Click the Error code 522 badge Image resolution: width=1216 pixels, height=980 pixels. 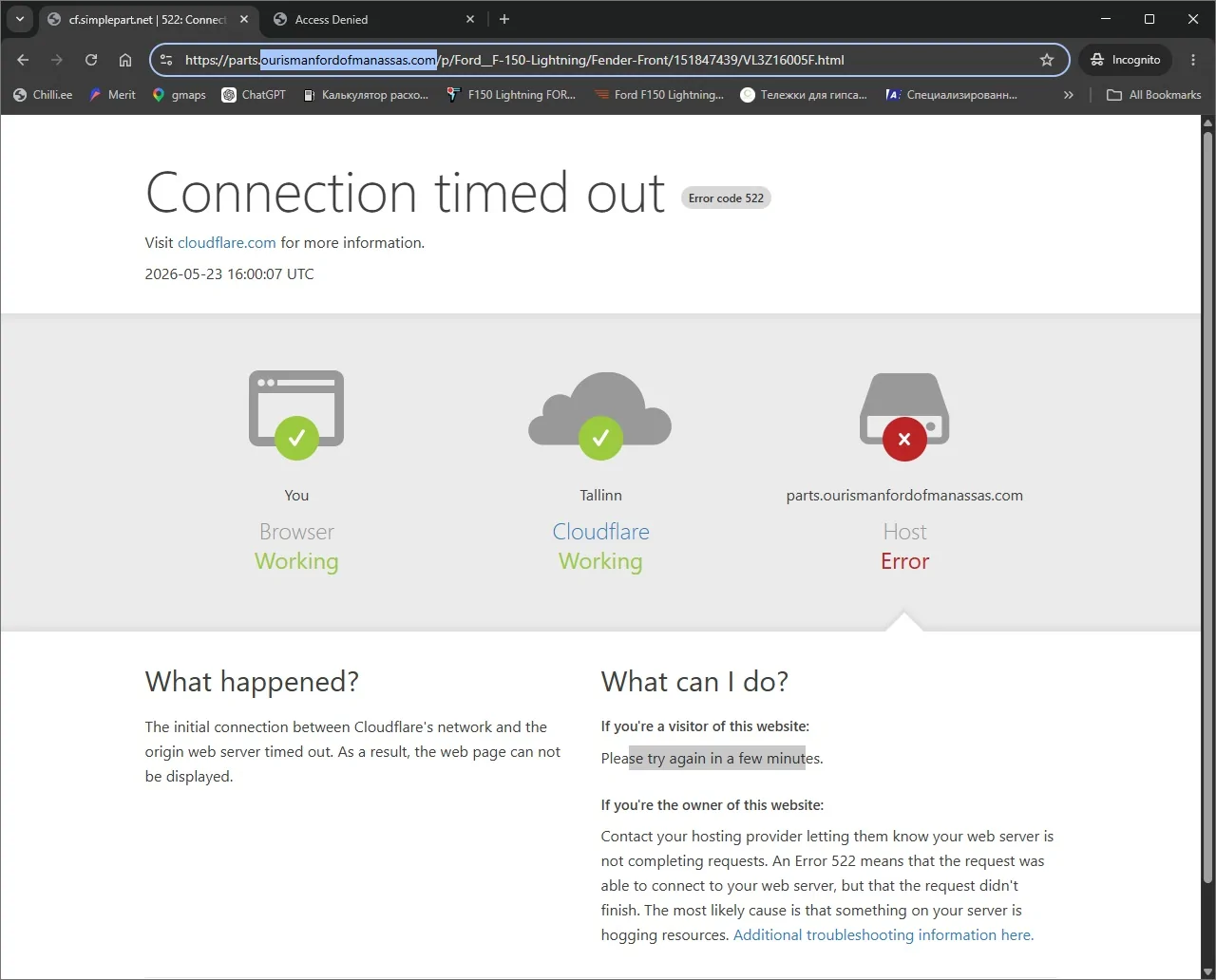[726, 198]
